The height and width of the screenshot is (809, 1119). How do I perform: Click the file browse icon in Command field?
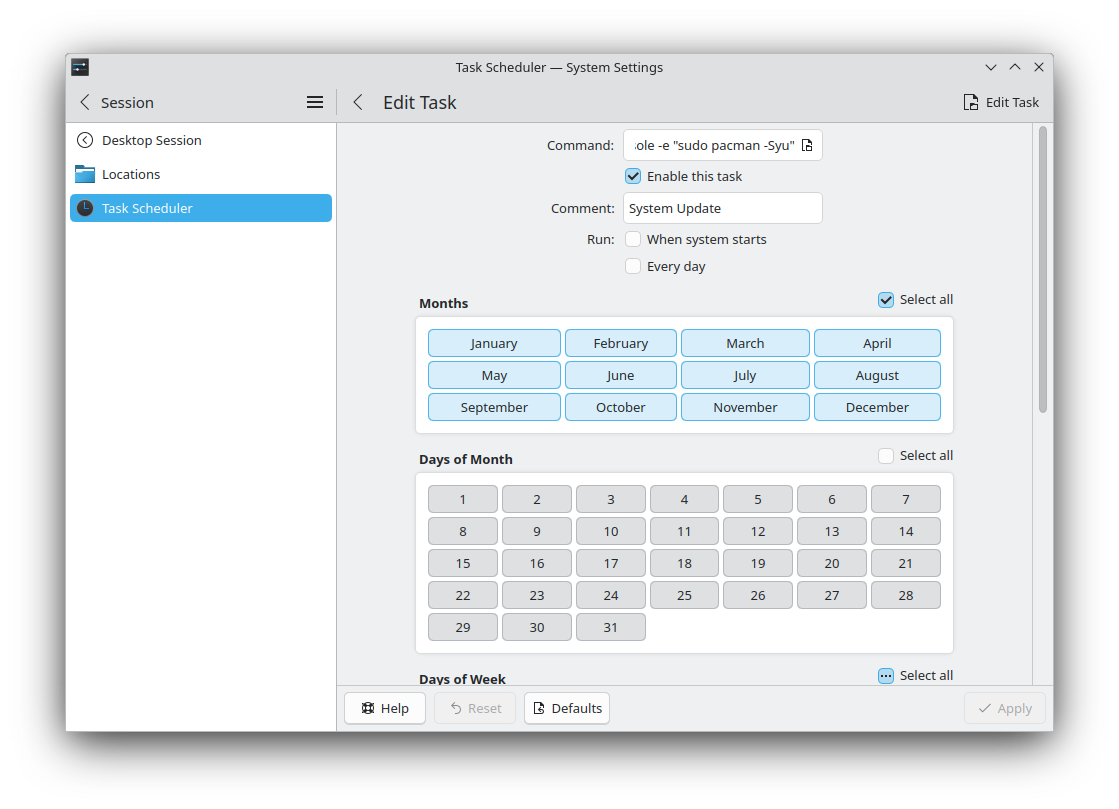coord(807,145)
